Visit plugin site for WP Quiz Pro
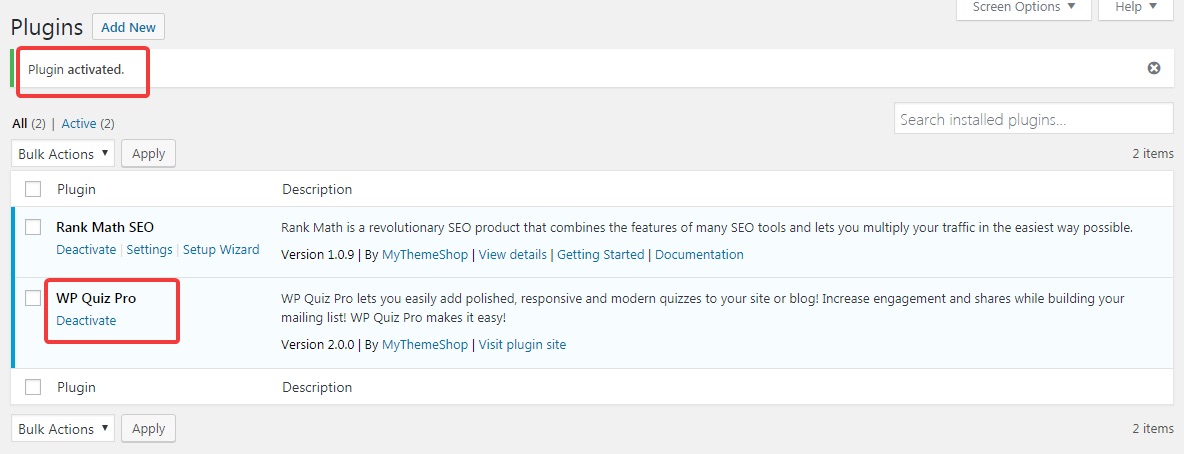Viewport: 1184px width, 454px height. (522, 345)
